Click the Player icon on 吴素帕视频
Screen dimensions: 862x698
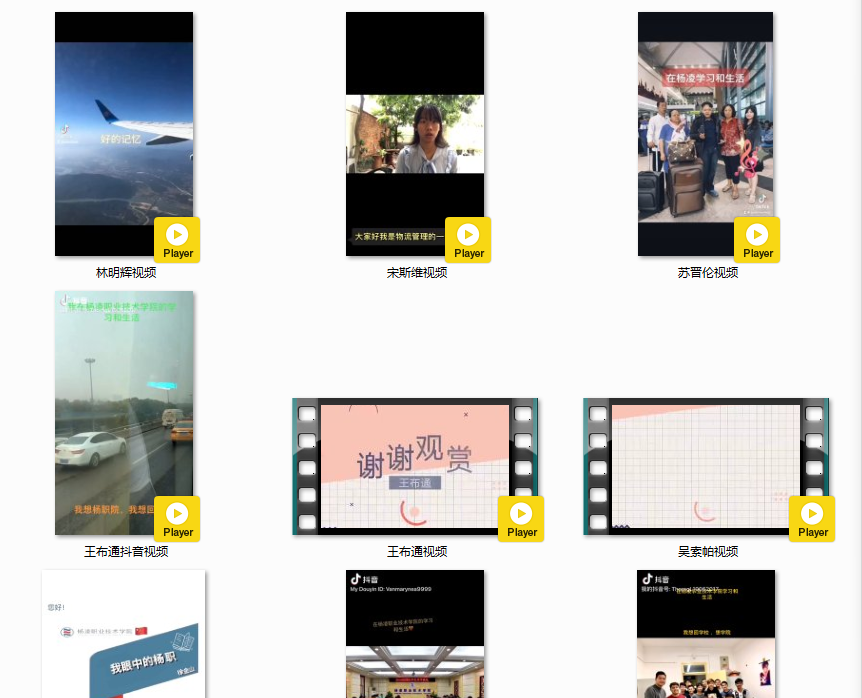click(812, 518)
